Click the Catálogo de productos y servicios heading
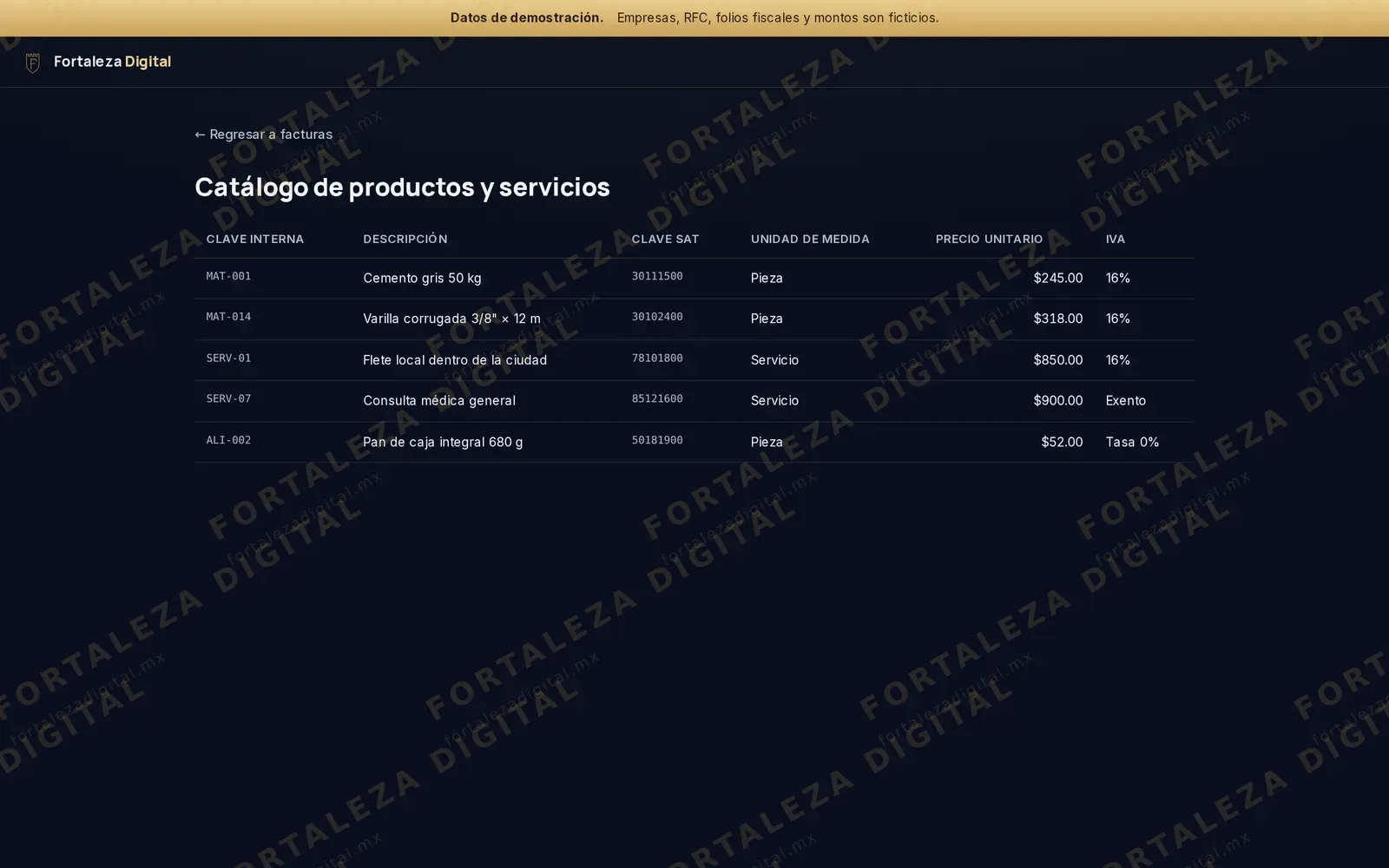1389x868 pixels. click(x=402, y=187)
